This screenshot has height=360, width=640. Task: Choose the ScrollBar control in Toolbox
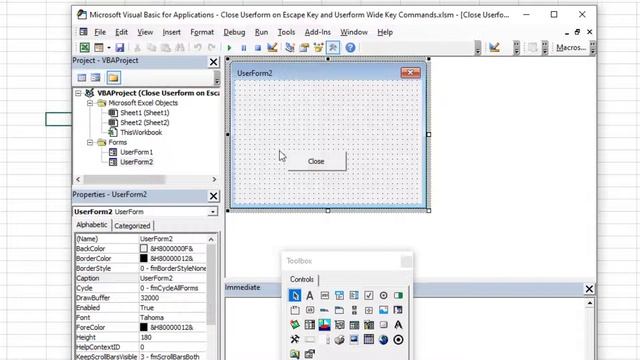click(x=354, y=310)
